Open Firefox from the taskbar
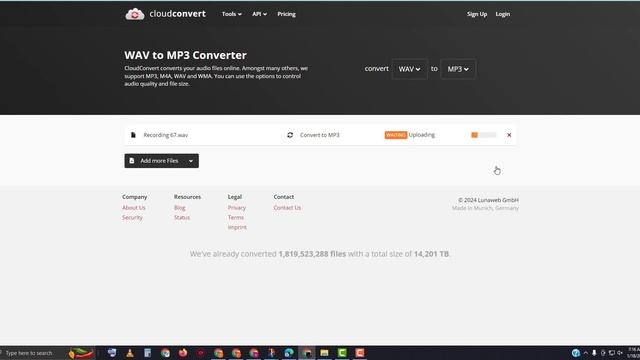 click(183, 353)
